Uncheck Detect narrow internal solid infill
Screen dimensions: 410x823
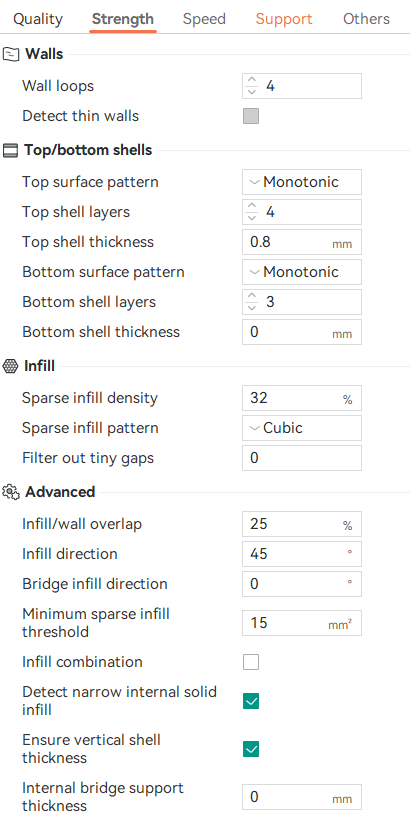pos(251,701)
